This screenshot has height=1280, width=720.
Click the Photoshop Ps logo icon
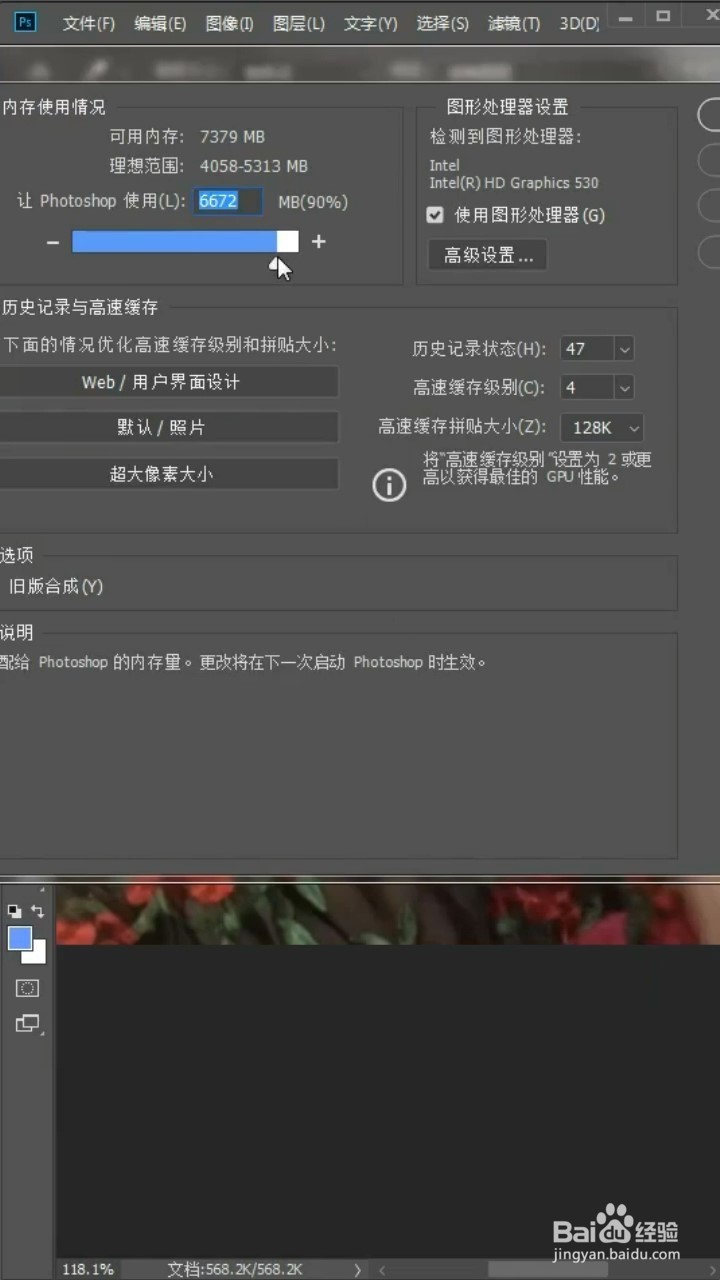point(25,22)
